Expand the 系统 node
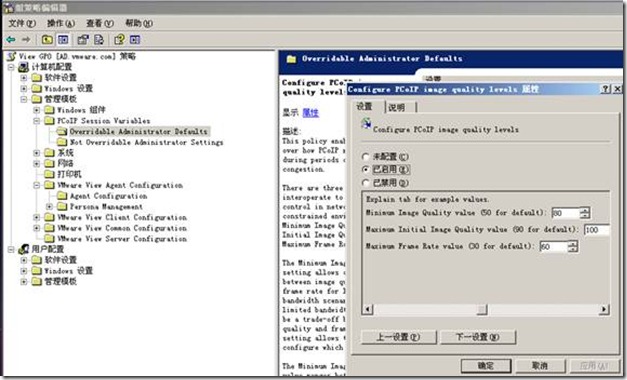This screenshot has height=380, width=627. [x=37, y=153]
